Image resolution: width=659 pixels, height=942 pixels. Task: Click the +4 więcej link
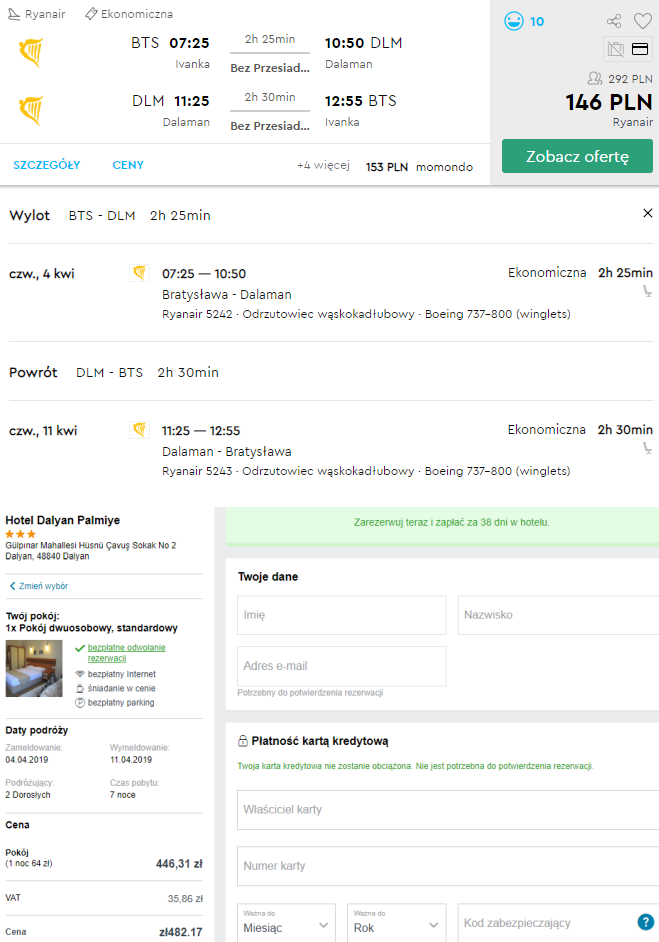(x=323, y=165)
